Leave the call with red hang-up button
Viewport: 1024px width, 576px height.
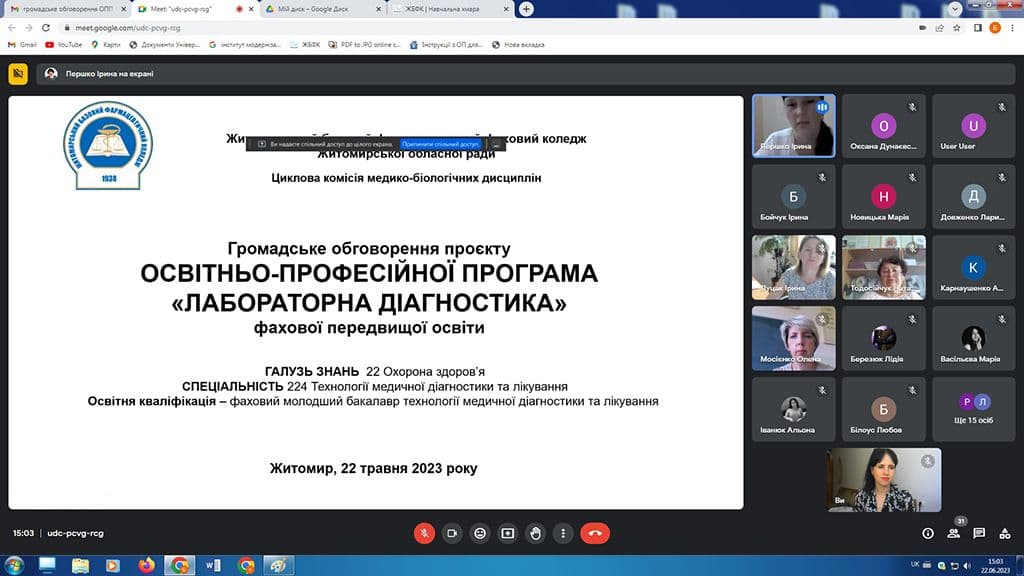coord(595,534)
